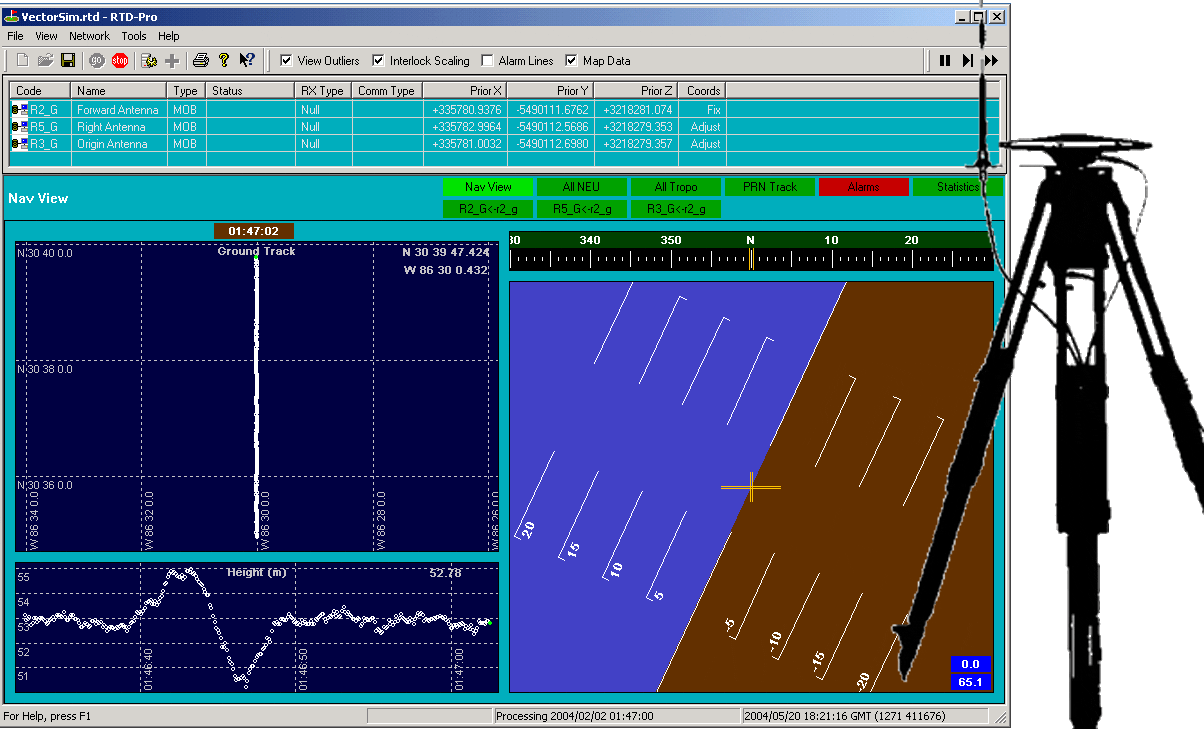Click the Code column header
The image size is (1204, 729).
pos(40,91)
